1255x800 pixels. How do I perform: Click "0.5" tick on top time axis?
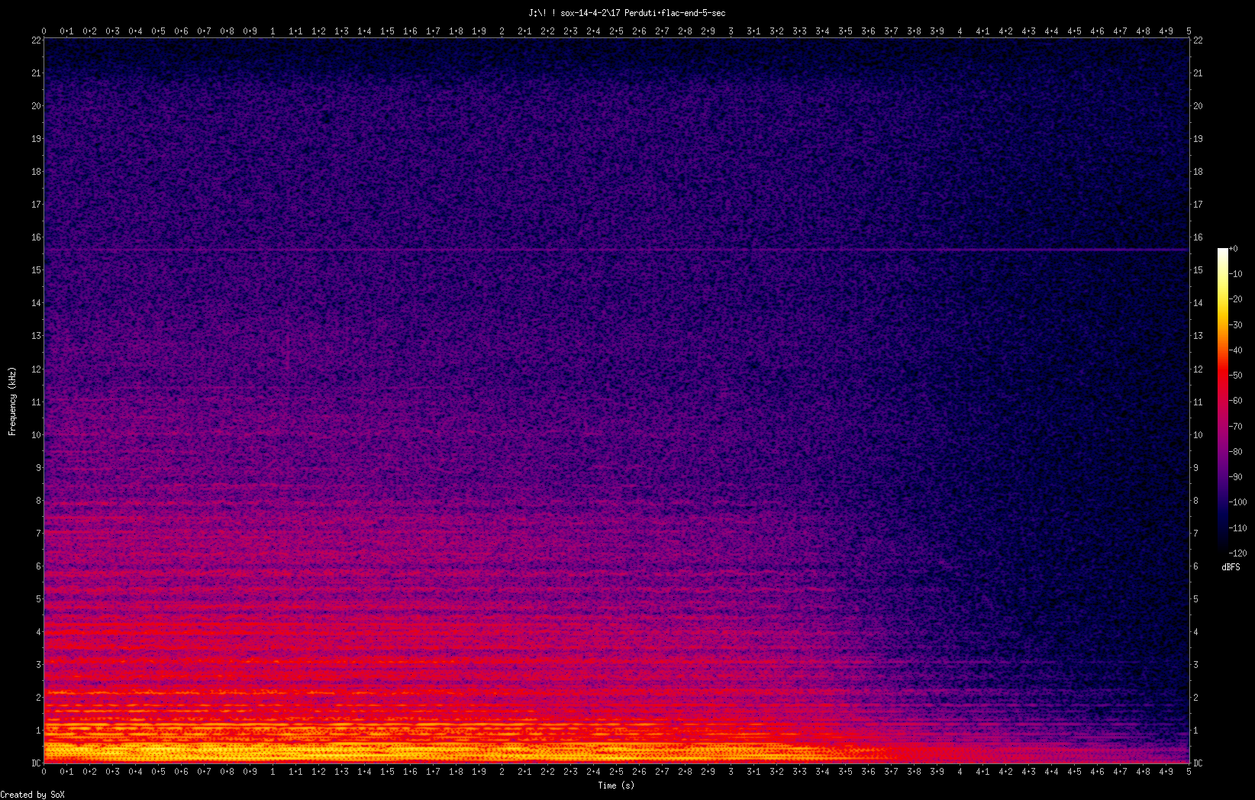pyautogui.click(x=158, y=31)
